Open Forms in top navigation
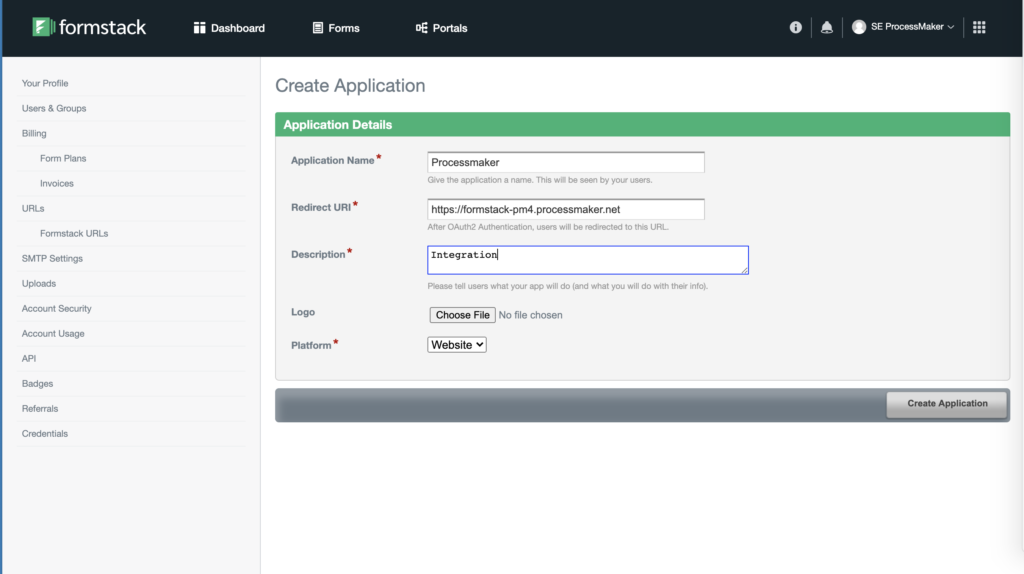Image resolution: width=1024 pixels, height=574 pixels. tap(336, 28)
